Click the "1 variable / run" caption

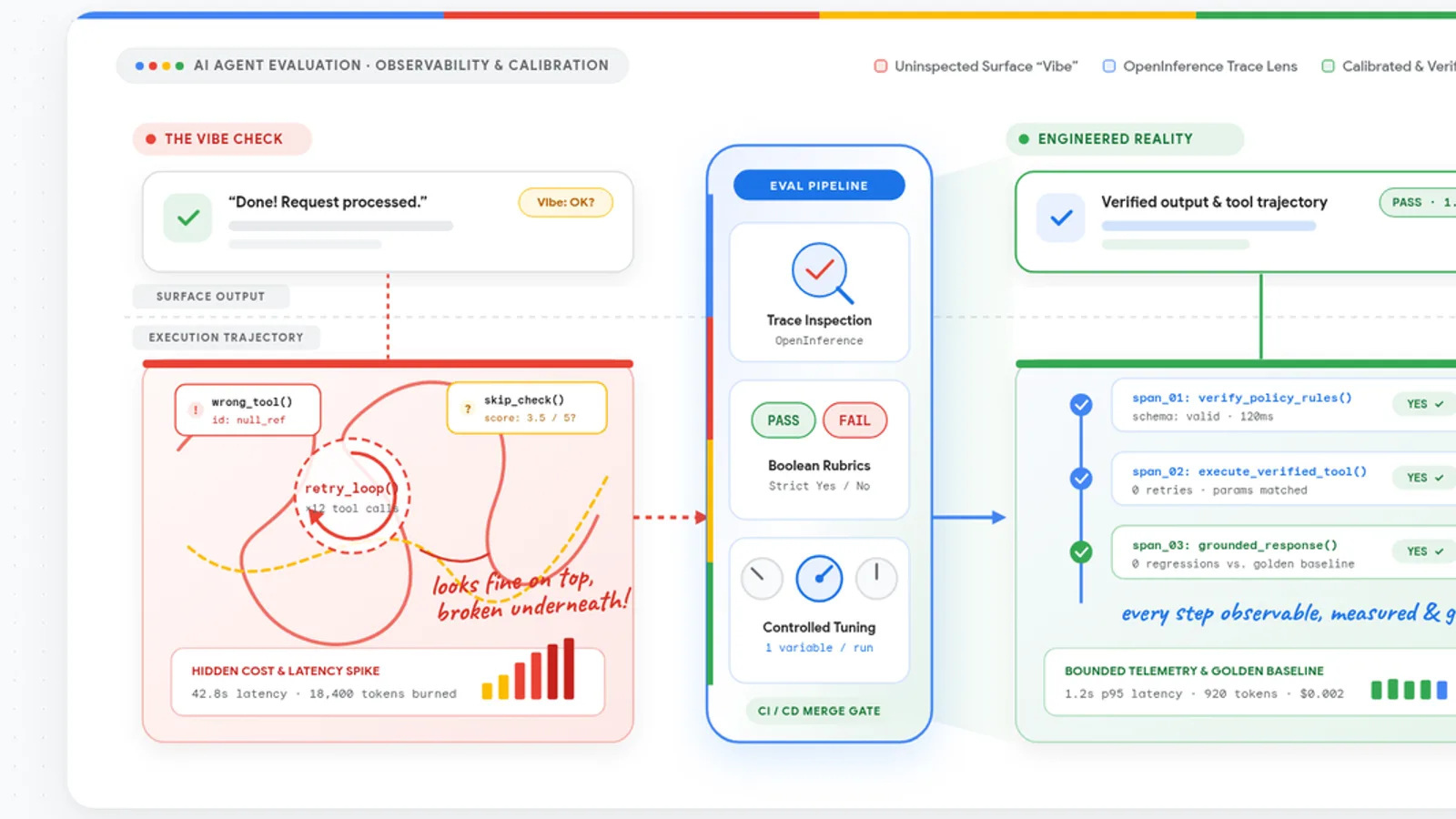(x=819, y=648)
